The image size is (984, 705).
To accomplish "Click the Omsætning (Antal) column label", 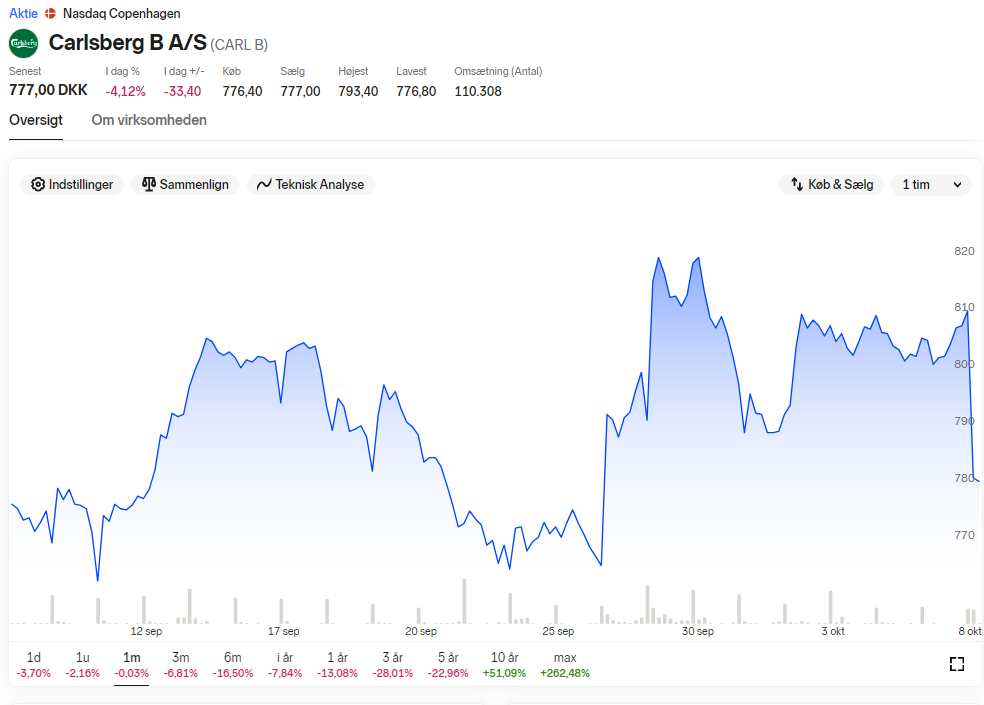I will (x=498, y=71).
